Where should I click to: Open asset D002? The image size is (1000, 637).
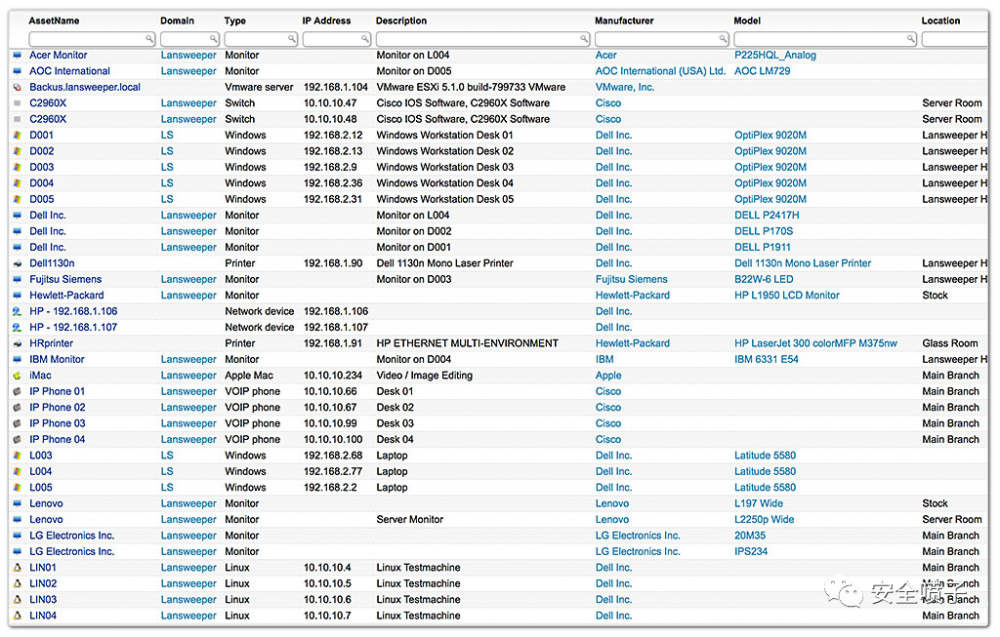point(41,151)
